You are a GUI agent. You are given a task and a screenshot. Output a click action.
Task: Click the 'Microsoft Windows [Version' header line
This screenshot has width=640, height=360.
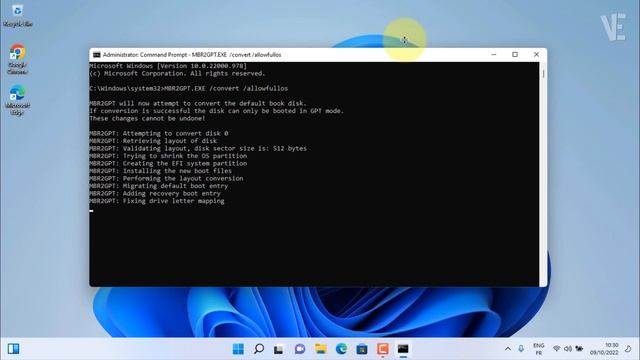click(168, 66)
